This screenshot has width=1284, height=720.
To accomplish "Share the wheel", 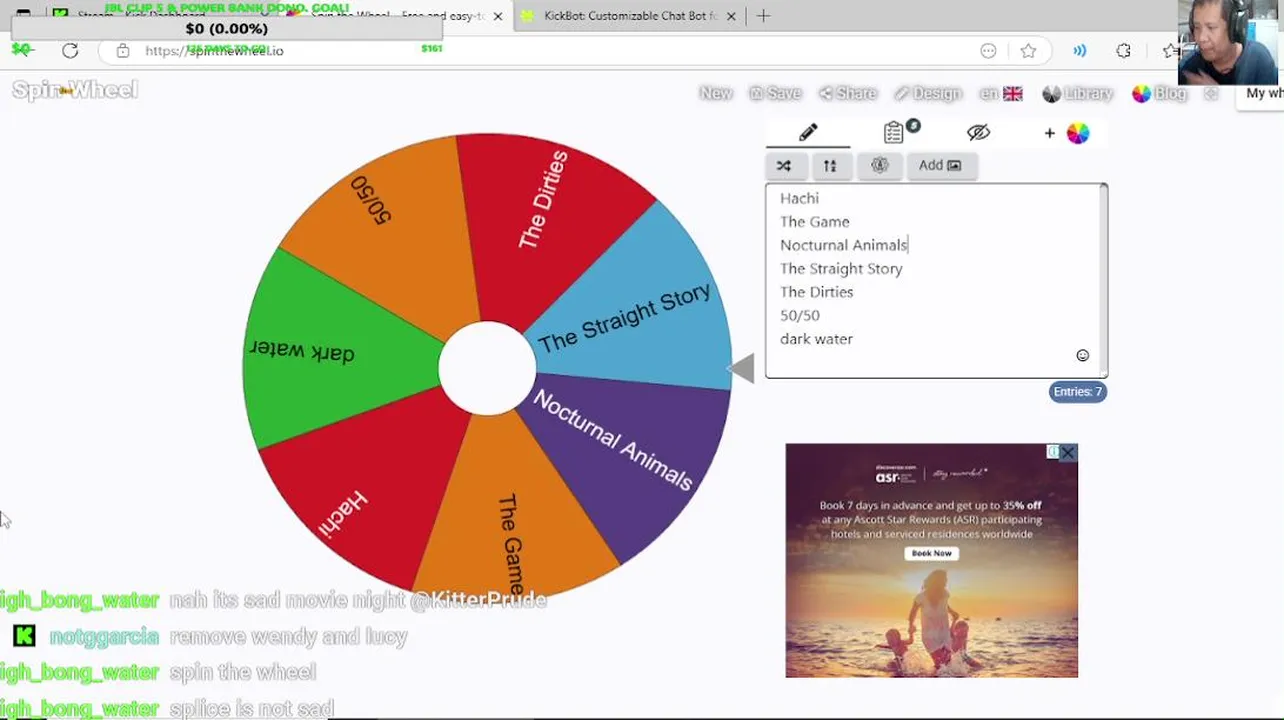I will 847,93.
